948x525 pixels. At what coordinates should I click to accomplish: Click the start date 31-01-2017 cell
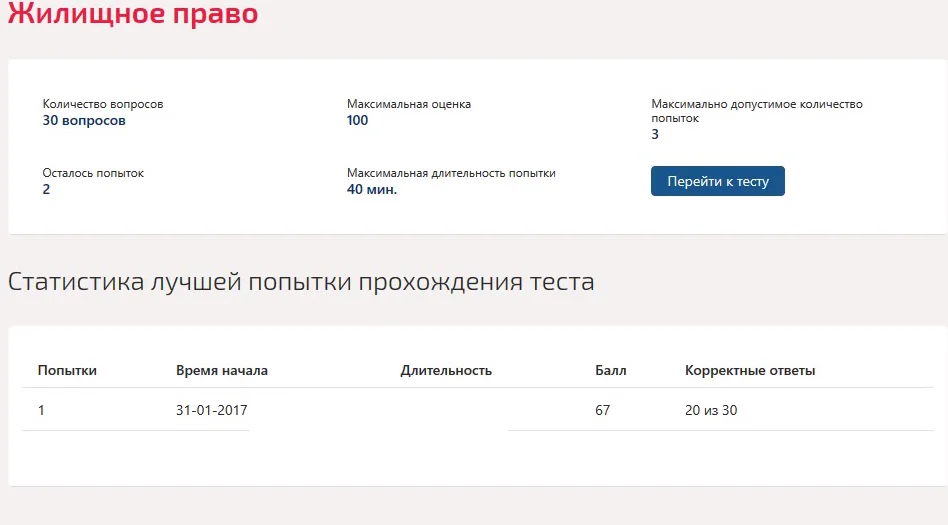click(212, 410)
